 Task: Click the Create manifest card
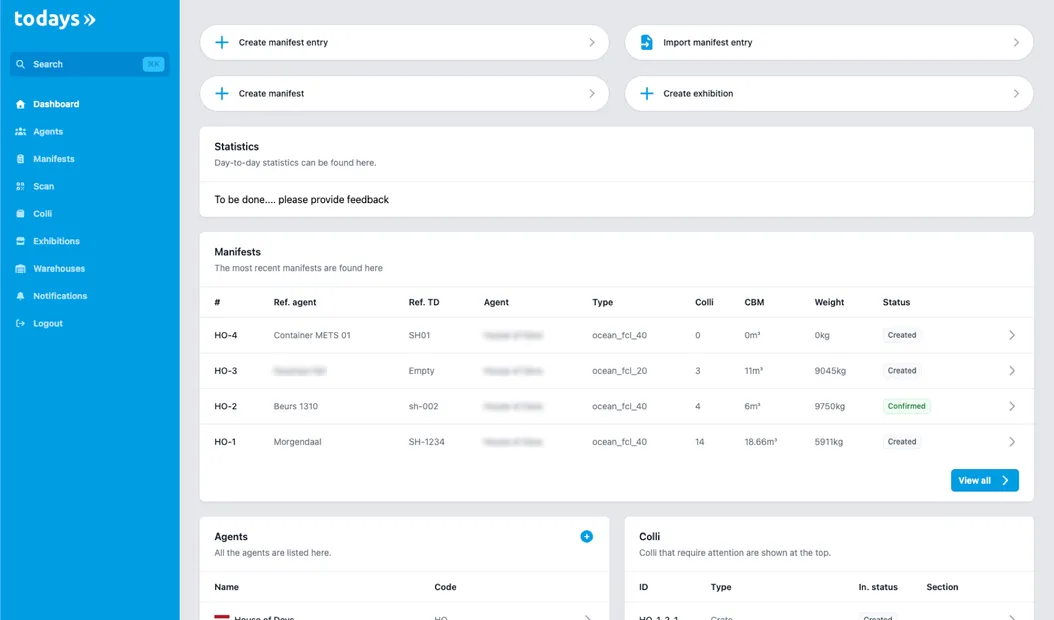404,93
